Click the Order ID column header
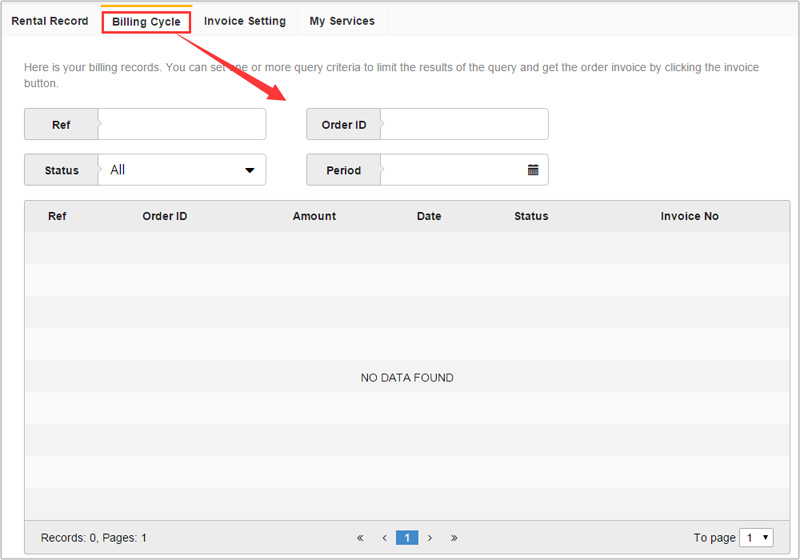This screenshot has width=800, height=560. tap(165, 216)
